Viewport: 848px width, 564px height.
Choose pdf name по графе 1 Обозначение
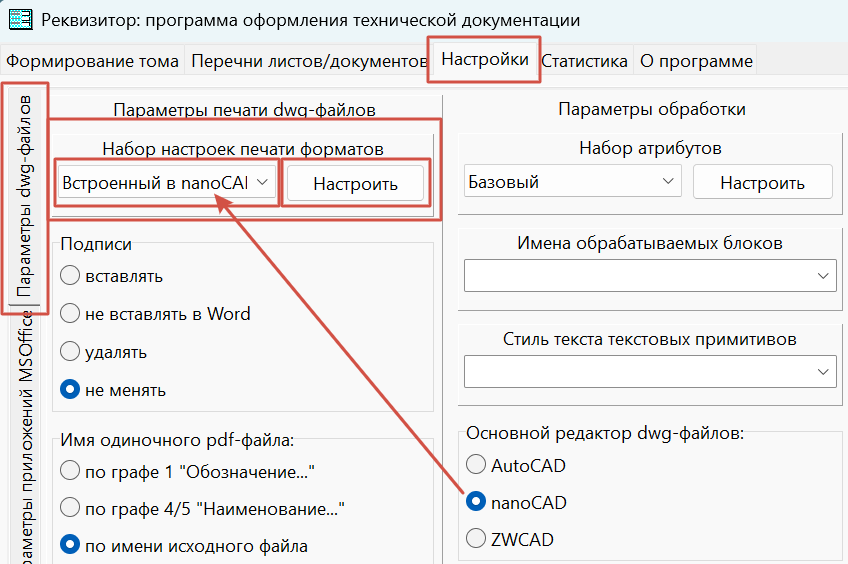187,471
